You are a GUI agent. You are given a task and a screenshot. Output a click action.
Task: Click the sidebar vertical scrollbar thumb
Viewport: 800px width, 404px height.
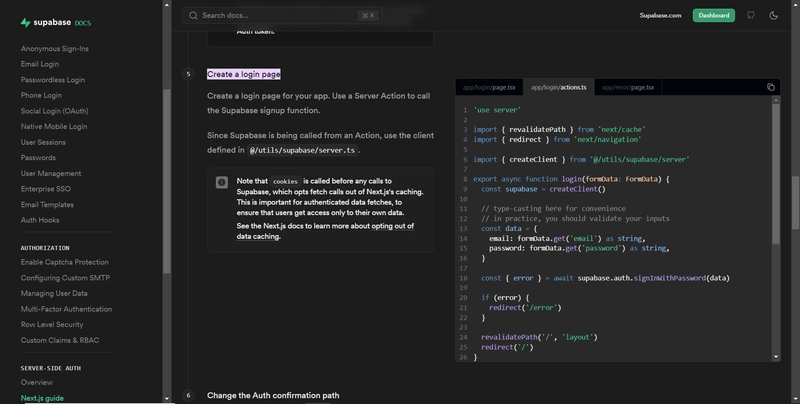coord(167,181)
